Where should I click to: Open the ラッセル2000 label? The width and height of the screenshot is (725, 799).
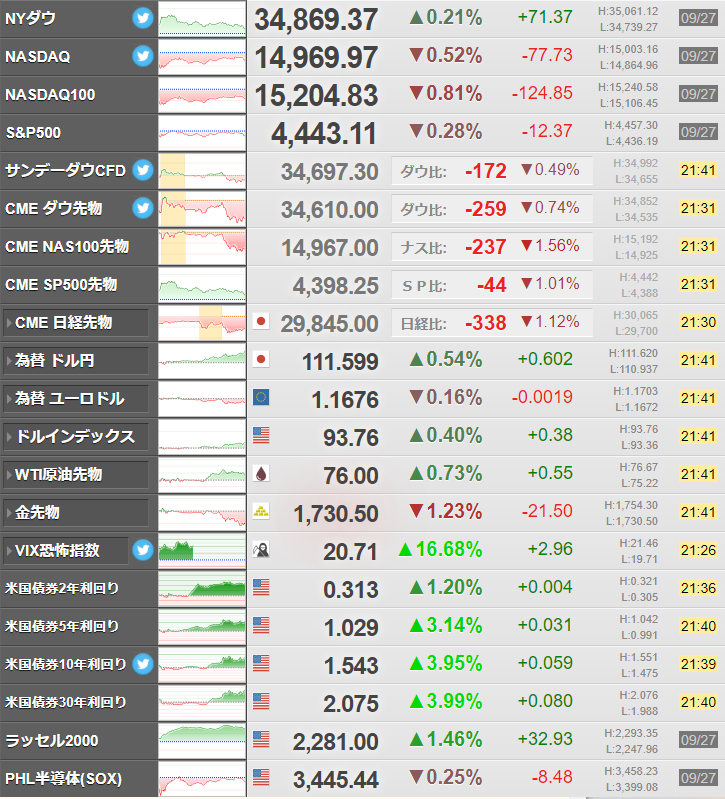pos(51,740)
